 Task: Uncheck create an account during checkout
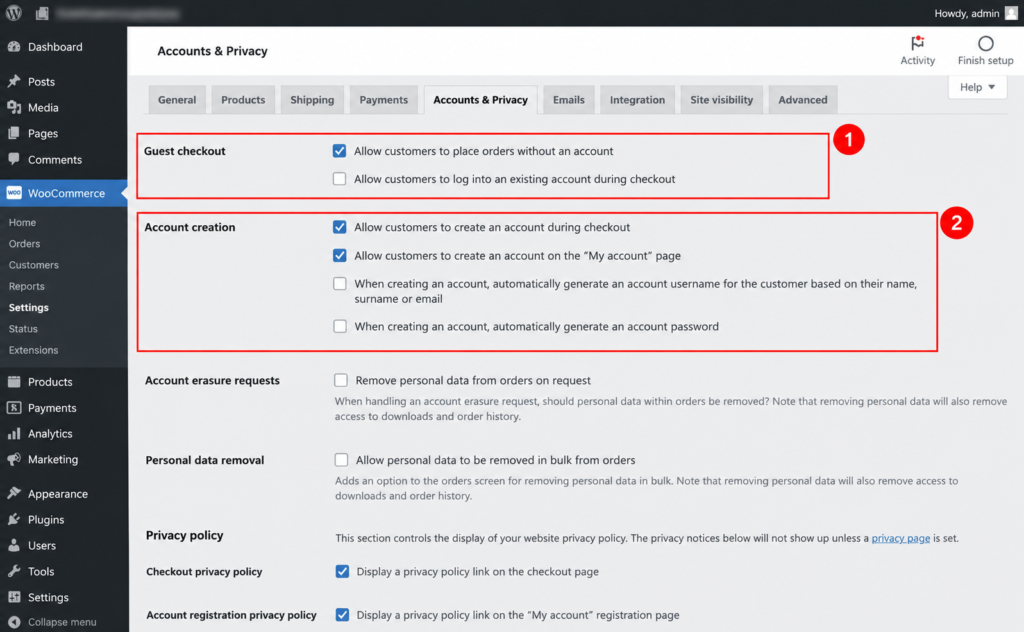(x=340, y=227)
